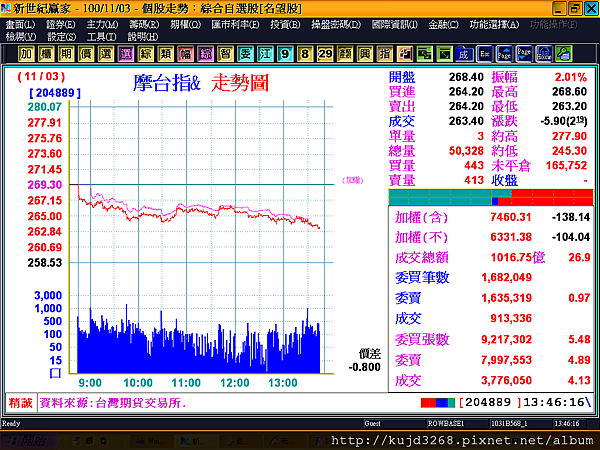Click the 指 index toolbar icon
600x450 pixels.
point(385,54)
